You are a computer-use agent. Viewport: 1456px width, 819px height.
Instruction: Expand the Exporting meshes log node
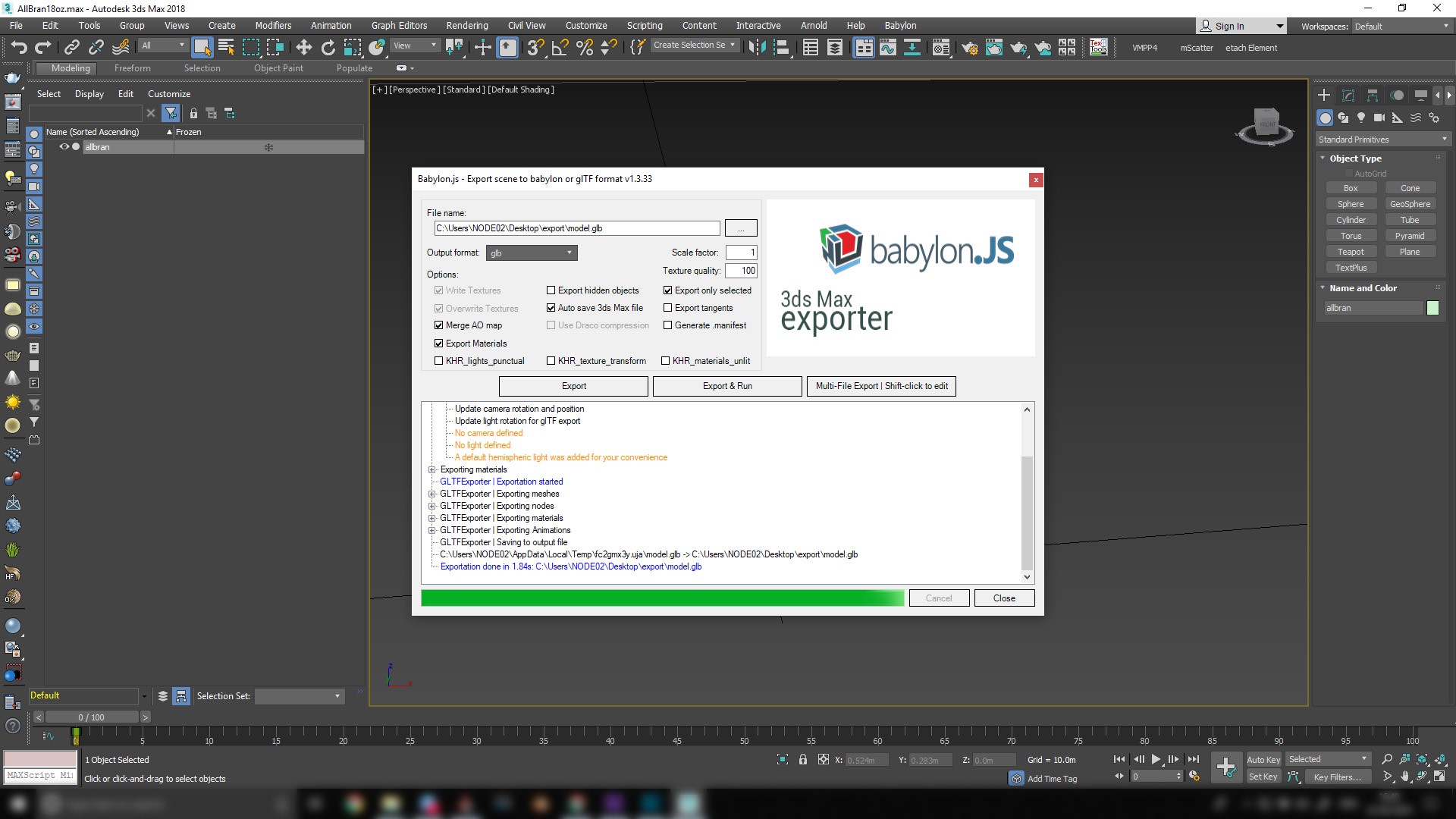(x=432, y=494)
